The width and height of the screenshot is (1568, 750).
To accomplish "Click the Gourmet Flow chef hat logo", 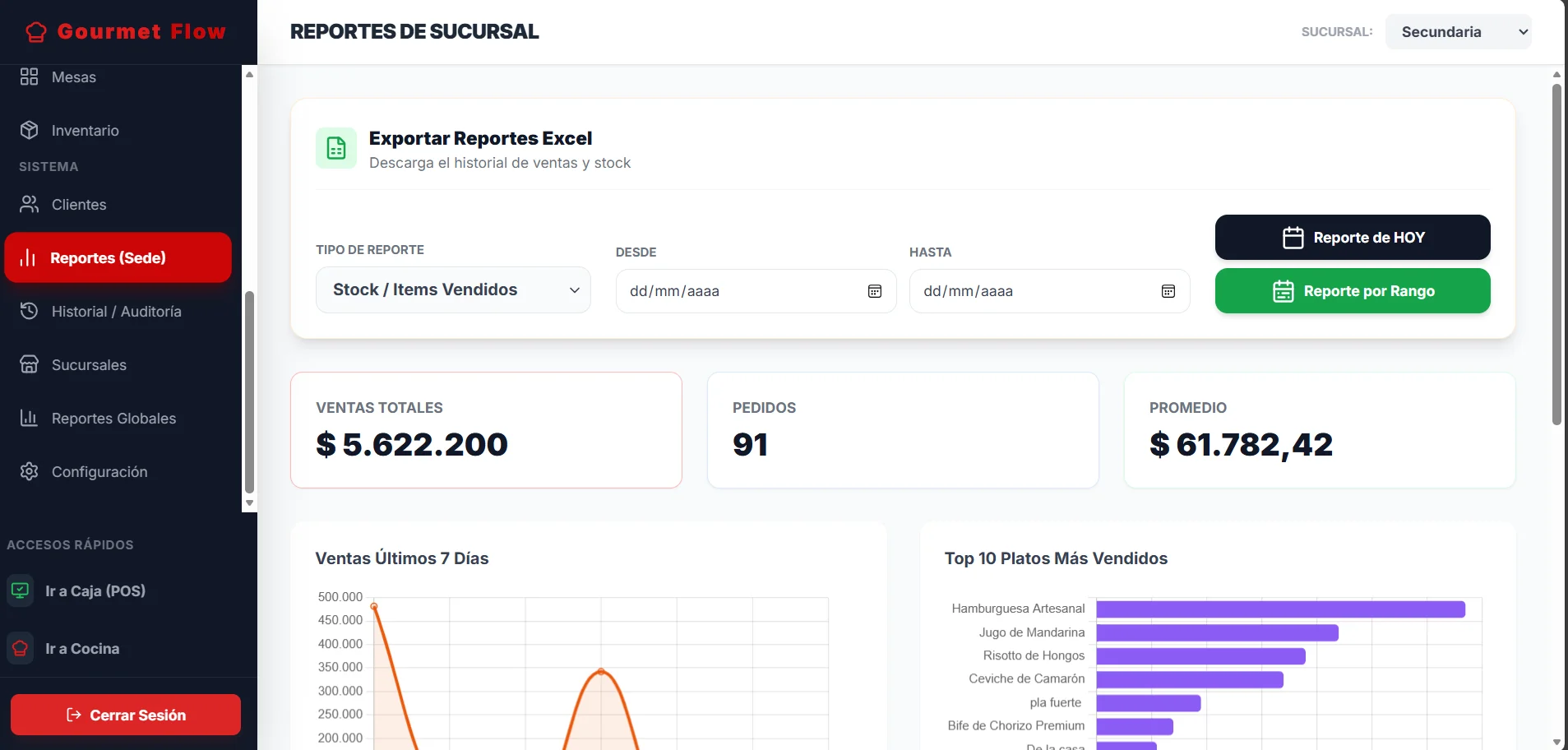I will [x=36, y=32].
